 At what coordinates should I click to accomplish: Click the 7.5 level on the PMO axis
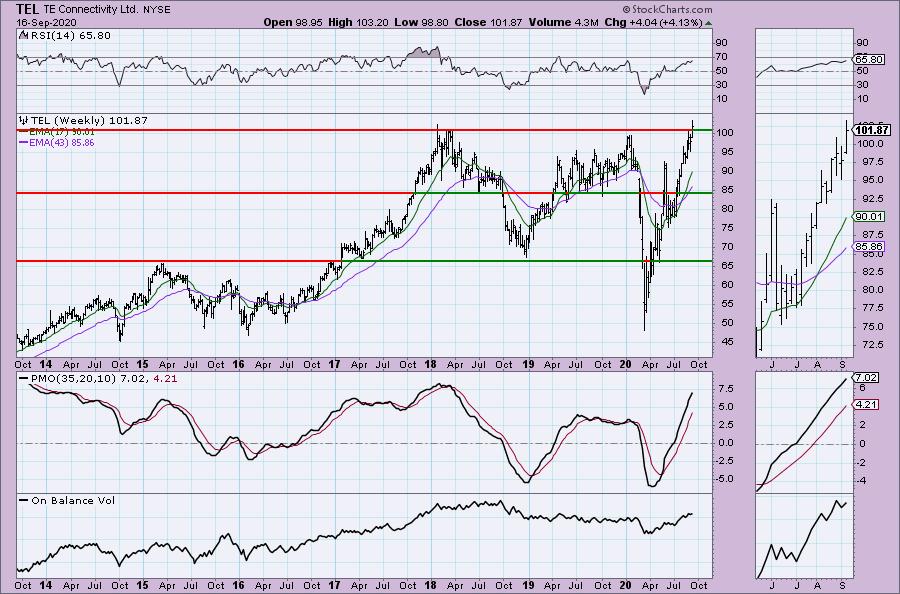point(724,389)
